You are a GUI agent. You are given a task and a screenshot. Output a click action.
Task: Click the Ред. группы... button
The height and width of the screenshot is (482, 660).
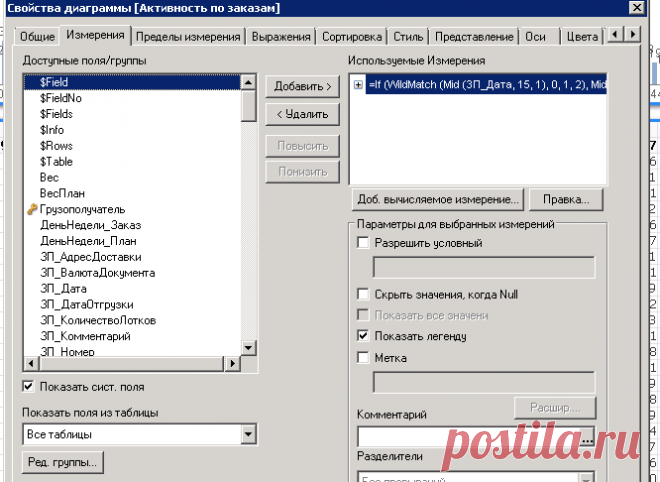62,462
